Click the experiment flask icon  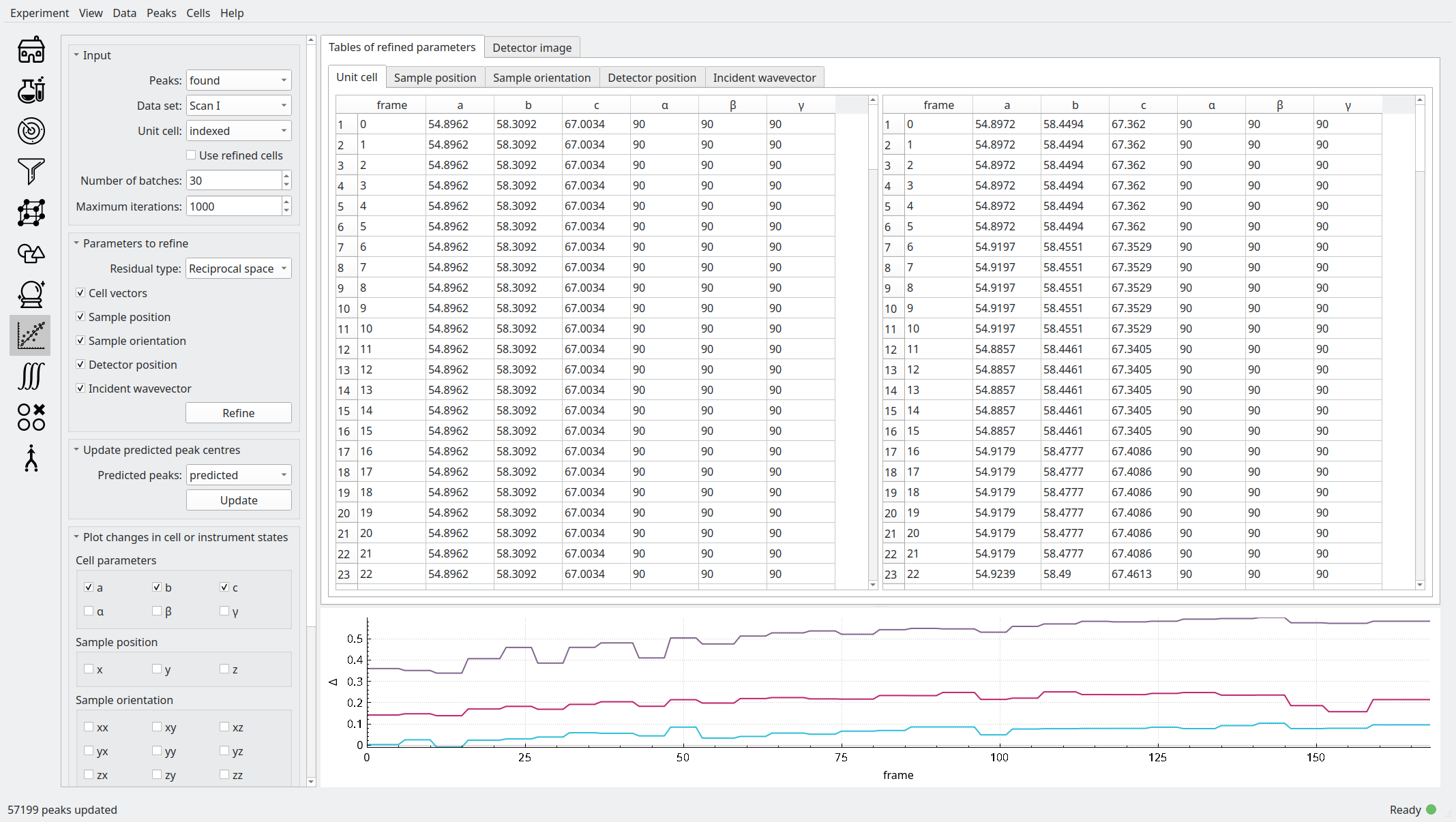click(x=31, y=90)
